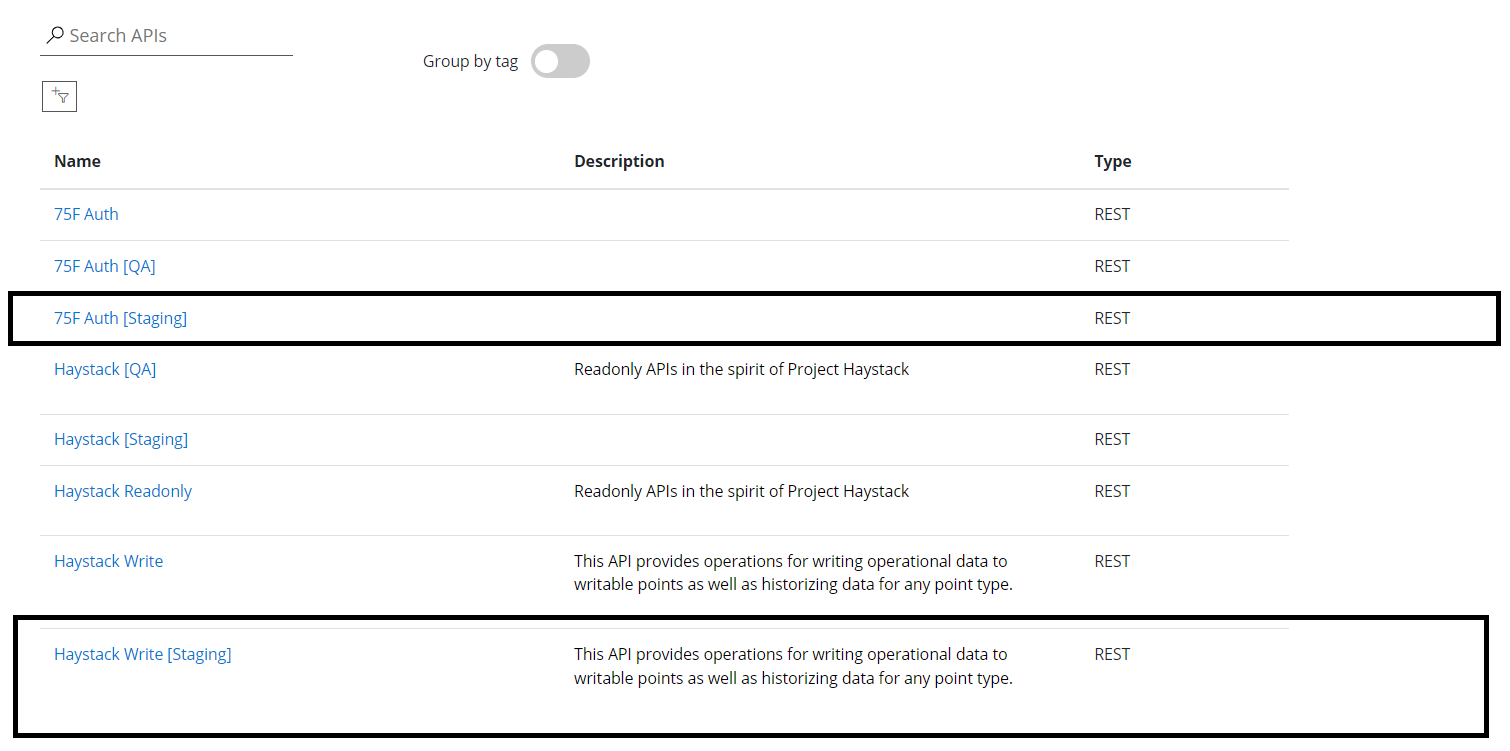
Task: Open the Haystack Write [Staging] API link
Action: click(142, 654)
